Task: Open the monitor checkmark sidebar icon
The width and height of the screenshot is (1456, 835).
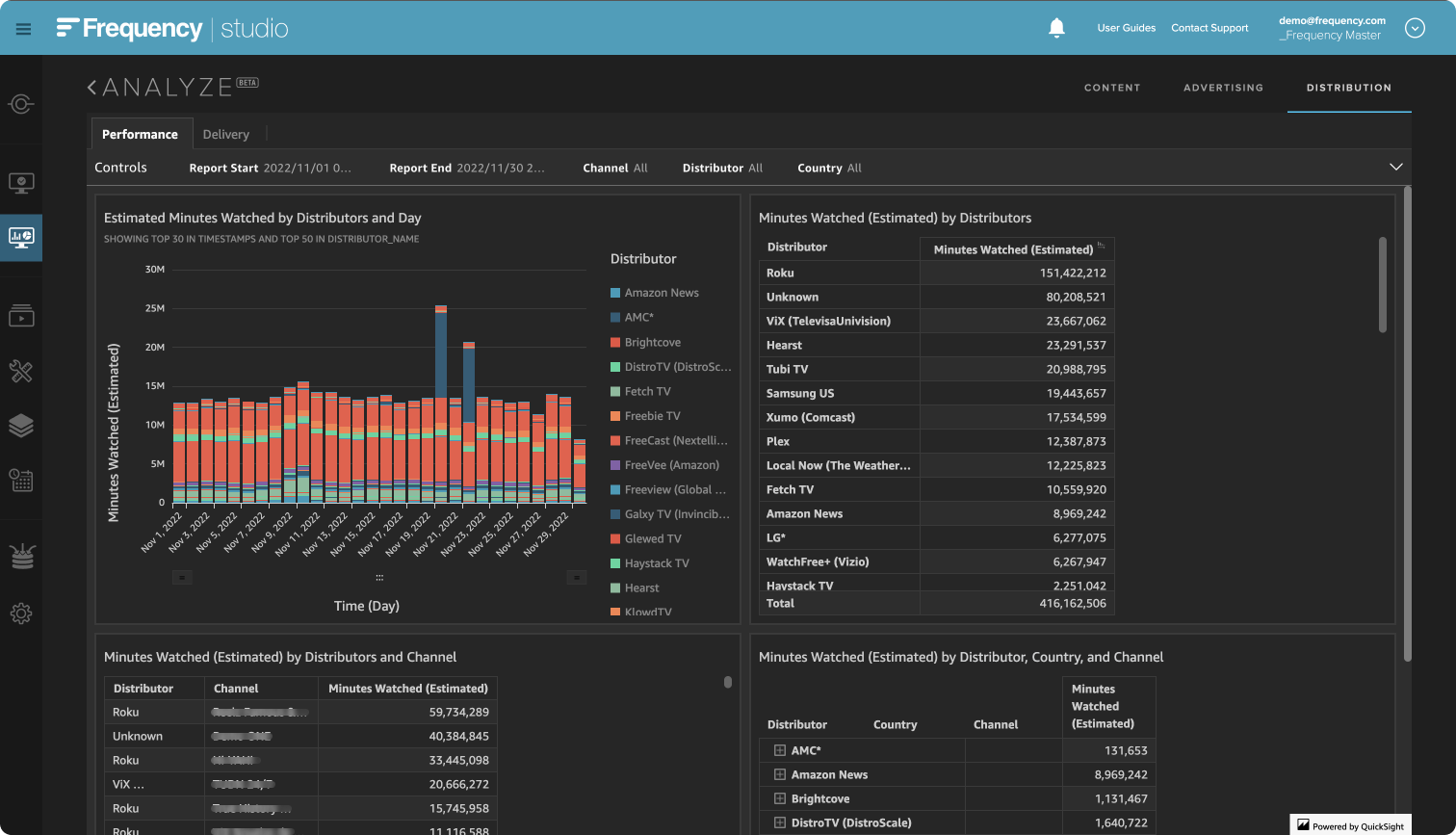Action: [x=21, y=183]
